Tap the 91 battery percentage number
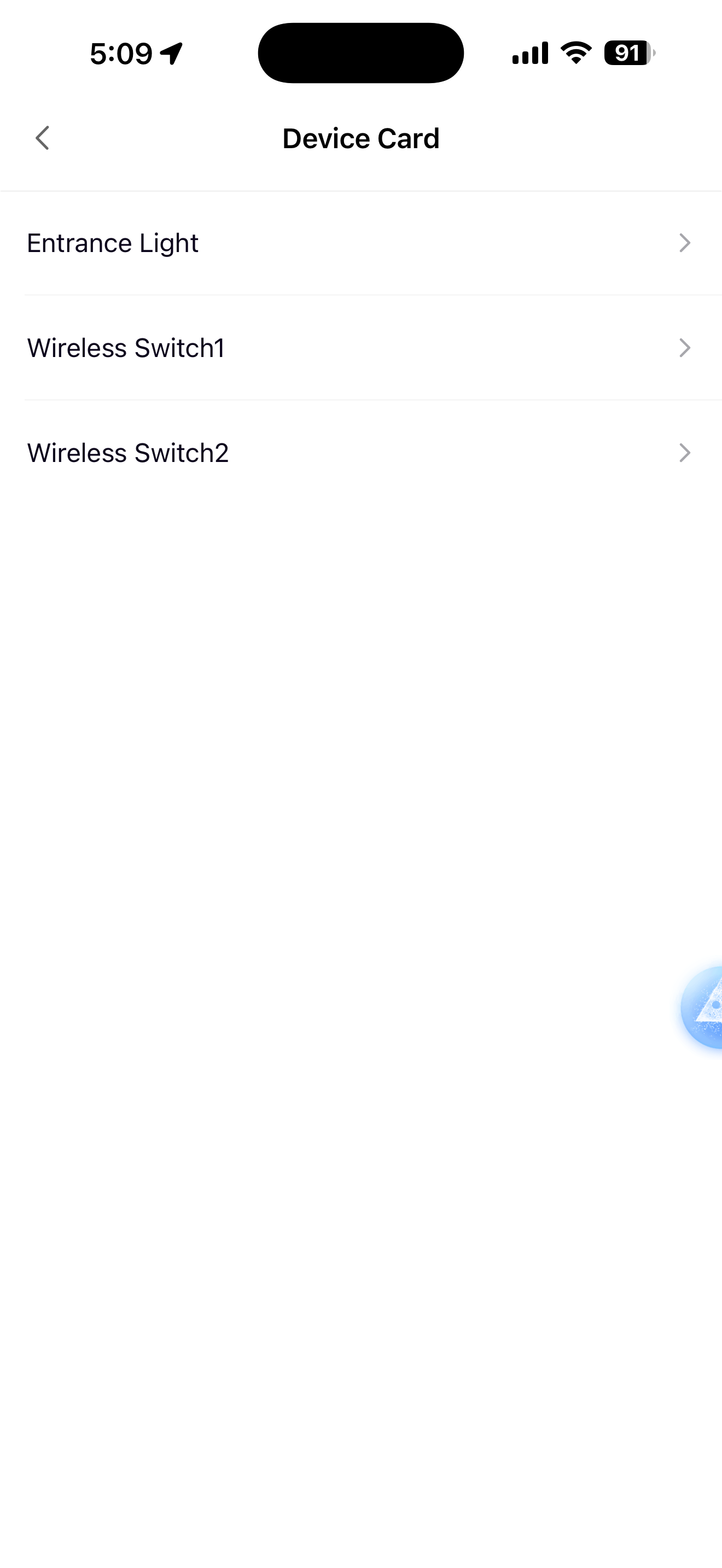This screenshot has height=1568, width=722. pyautogui.click(x=627, y=53)
